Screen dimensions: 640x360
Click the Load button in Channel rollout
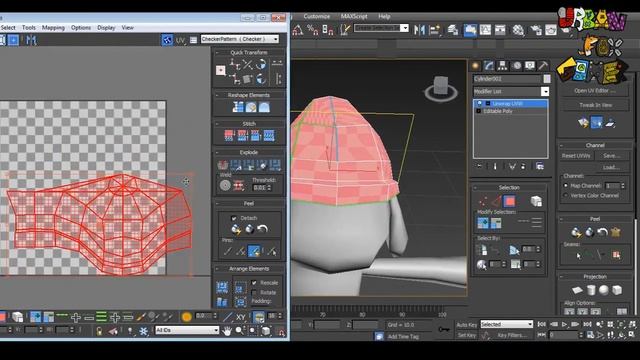click(x=611, y=167)
